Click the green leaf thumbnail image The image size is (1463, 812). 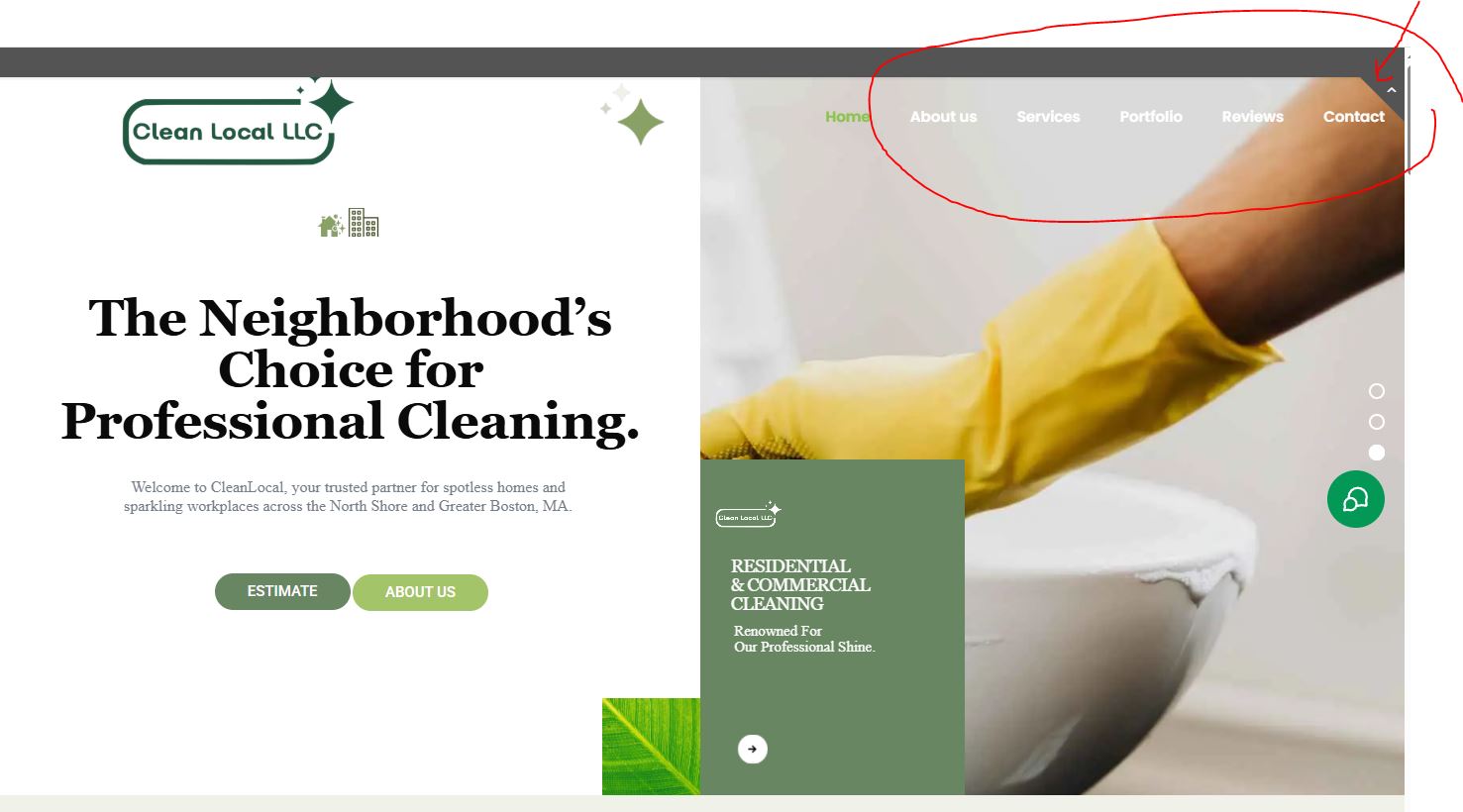(651, 747)
